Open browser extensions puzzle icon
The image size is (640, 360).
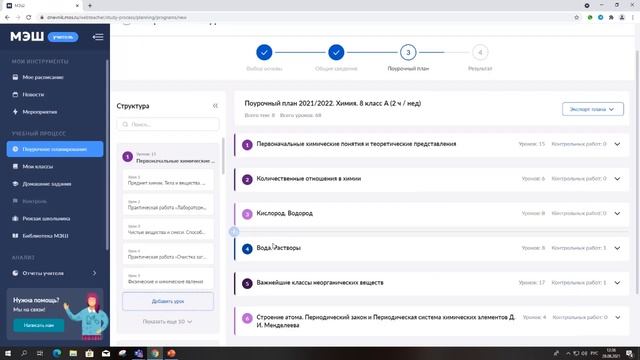tap(611, 18)
